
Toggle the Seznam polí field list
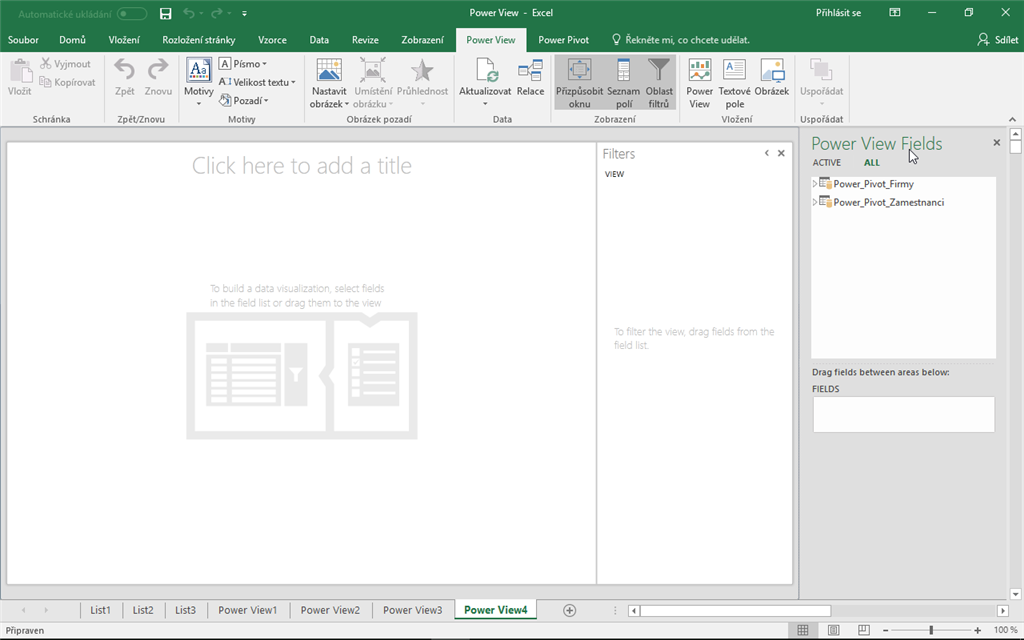click(x=624, y=82)
